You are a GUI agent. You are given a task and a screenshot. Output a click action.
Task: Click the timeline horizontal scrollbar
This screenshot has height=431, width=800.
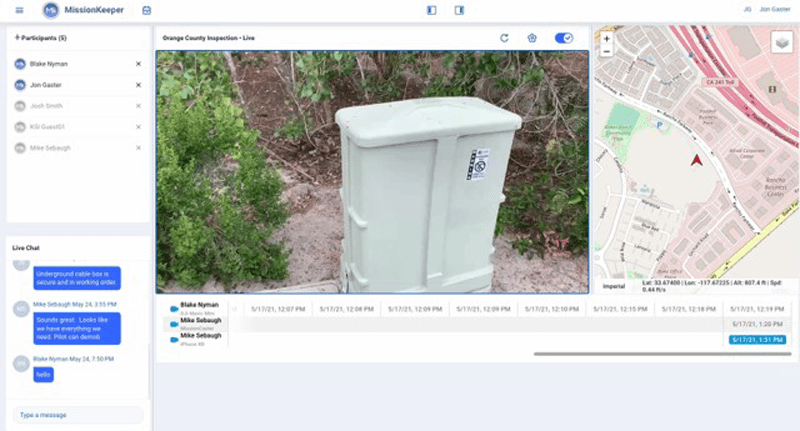pos(662,353)
